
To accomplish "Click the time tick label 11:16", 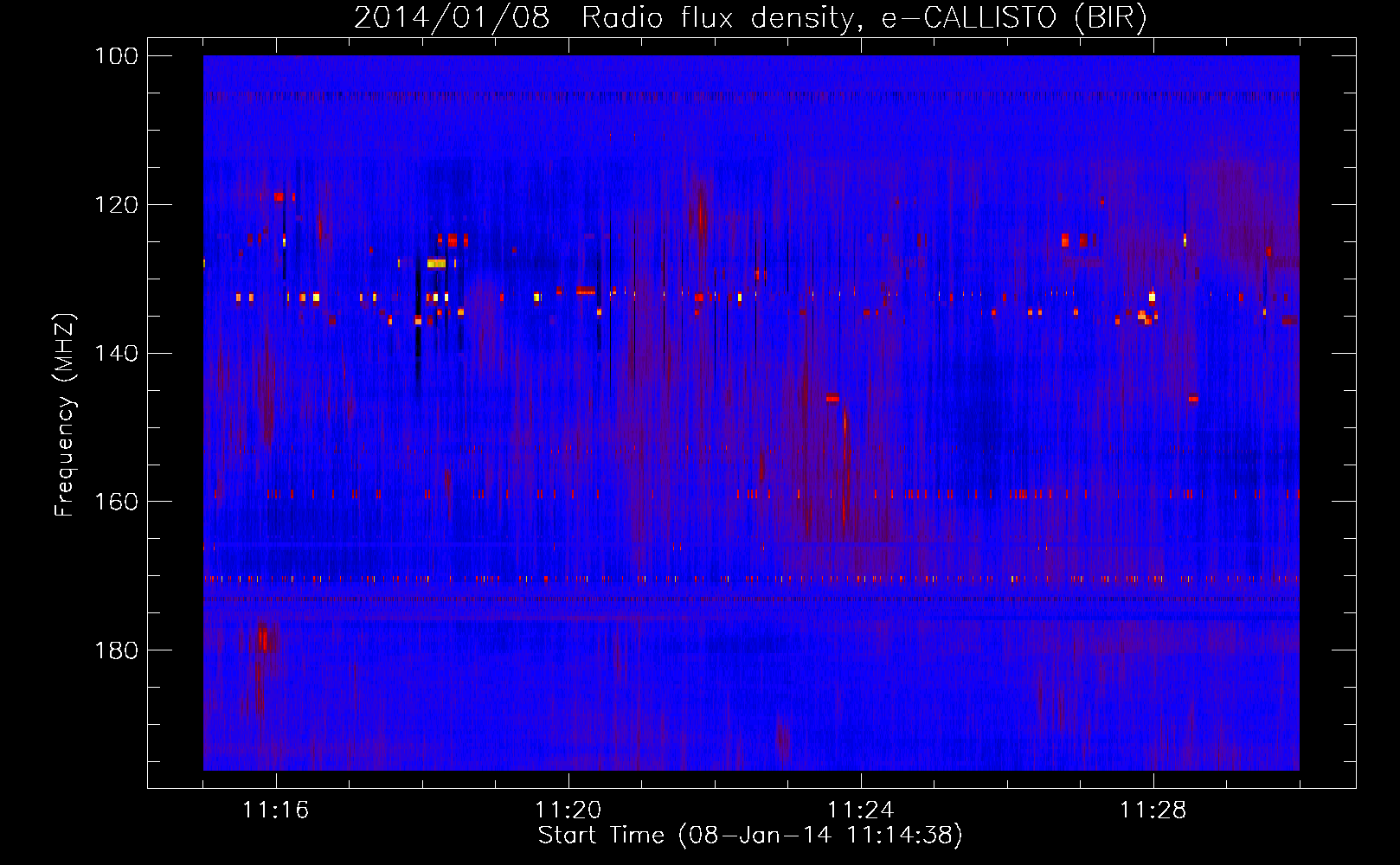I will 276,810.
